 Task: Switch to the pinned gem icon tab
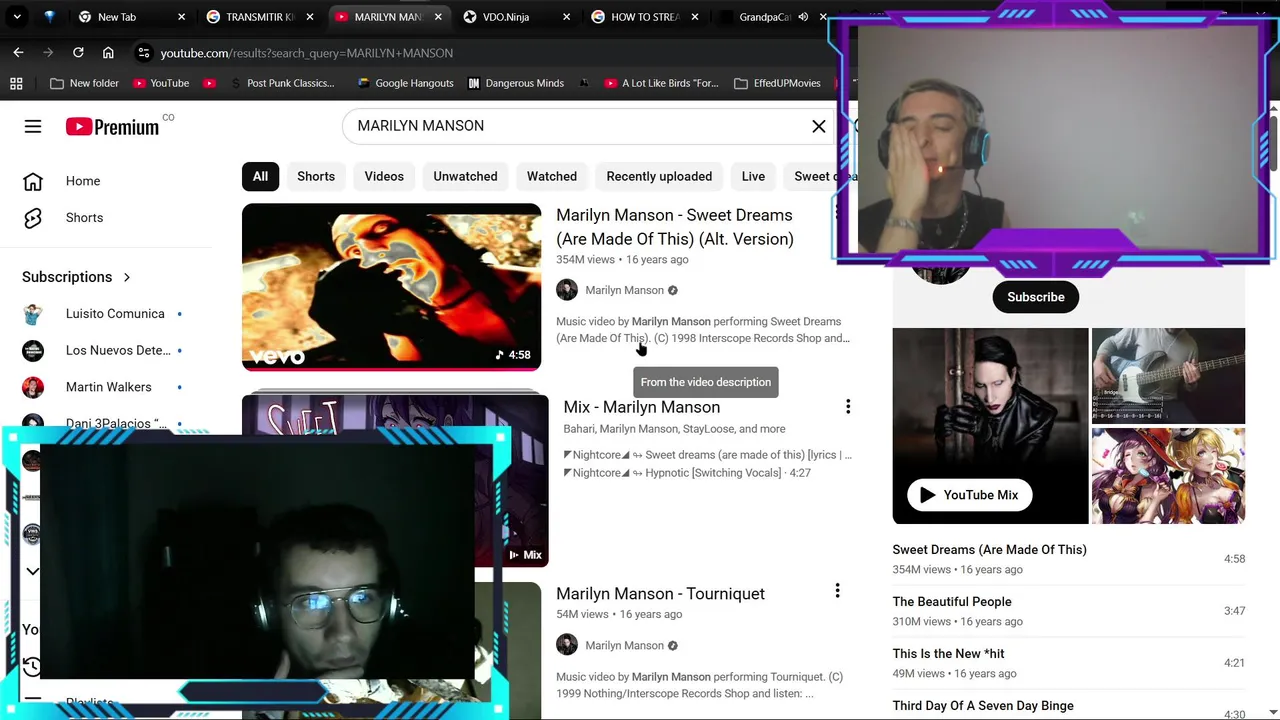click(50, 17)
